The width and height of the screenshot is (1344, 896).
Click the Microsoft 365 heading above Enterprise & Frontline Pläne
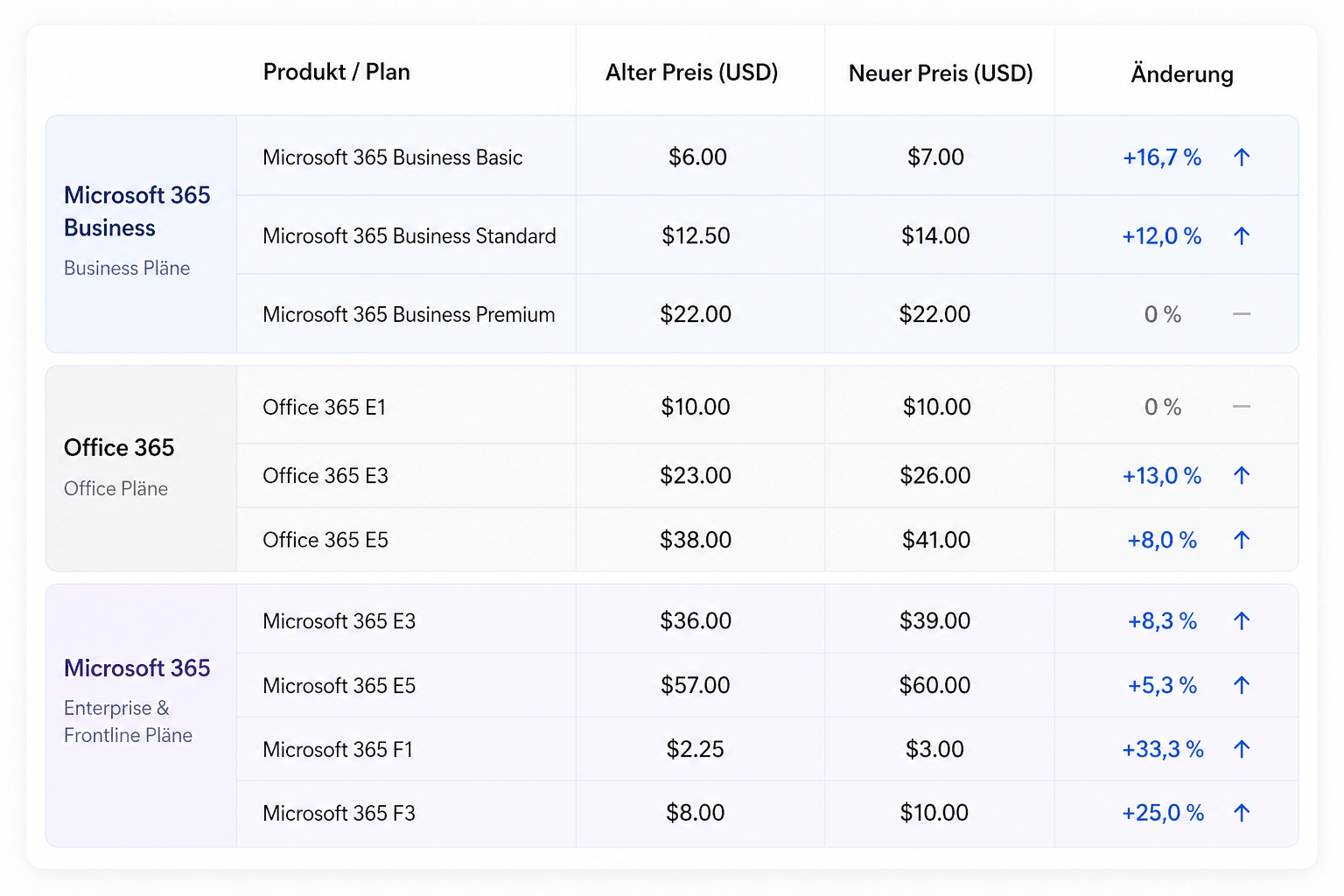click(x=137, y=668)
